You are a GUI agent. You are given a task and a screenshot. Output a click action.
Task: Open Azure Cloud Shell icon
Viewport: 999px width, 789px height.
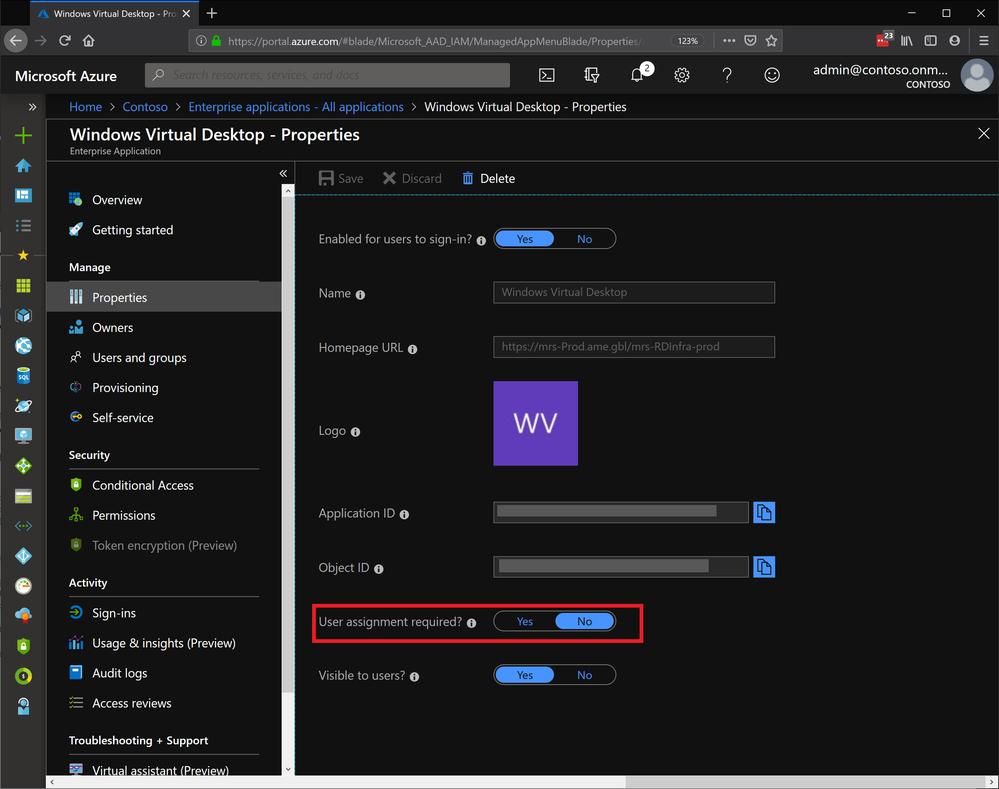coord(547,75)
